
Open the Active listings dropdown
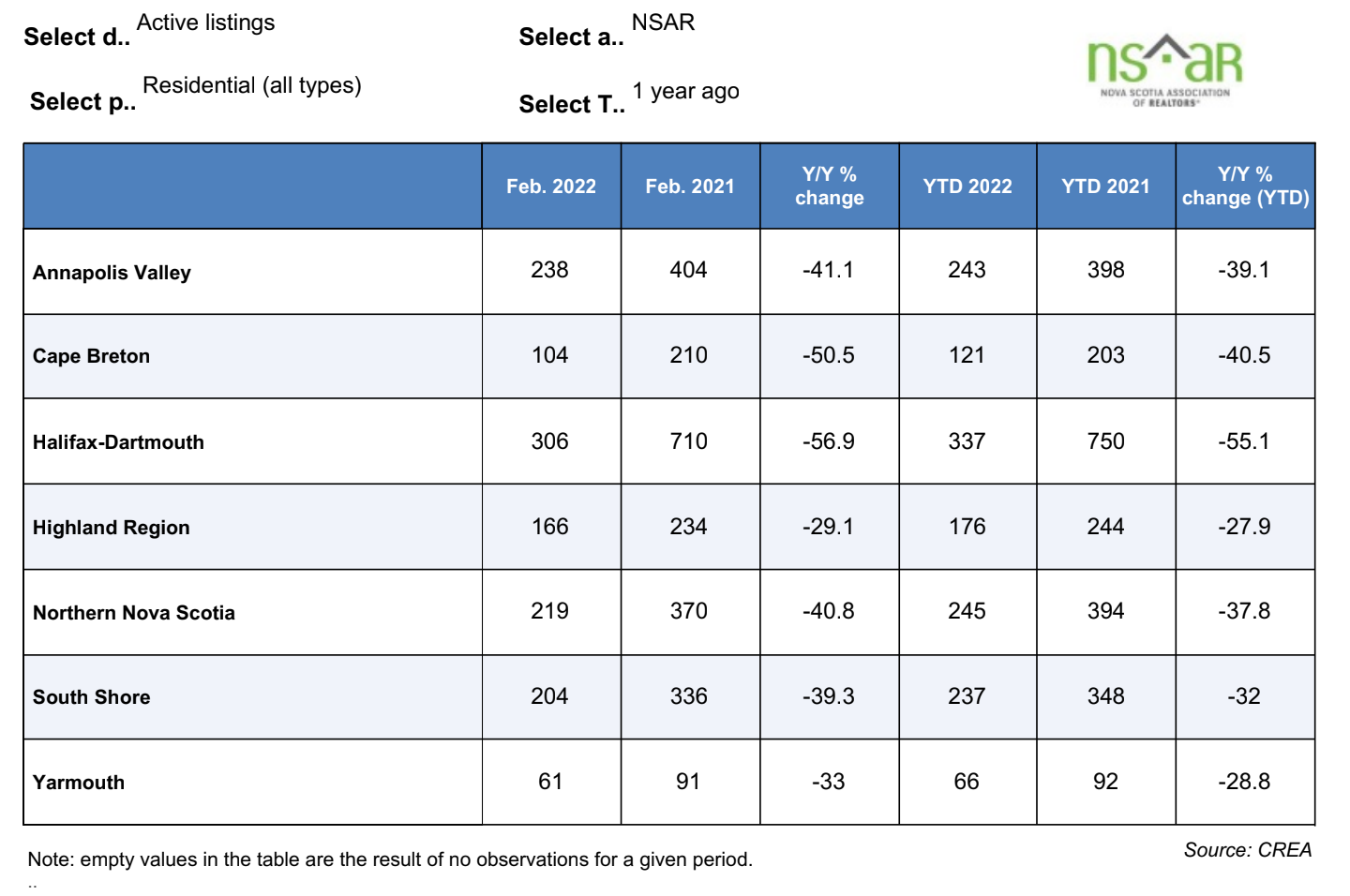[x=206, y=22]
